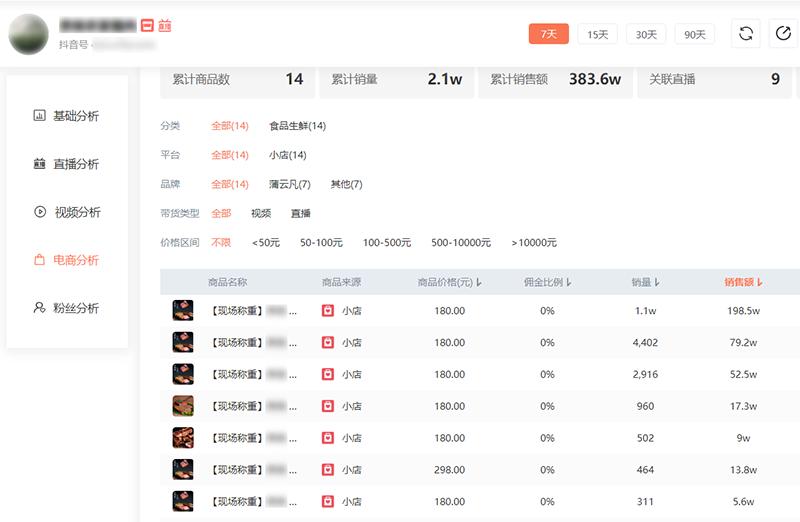Filter 带货类型 by 直播
This screenshot has width=800, height=522.
(x=301, y=213)
